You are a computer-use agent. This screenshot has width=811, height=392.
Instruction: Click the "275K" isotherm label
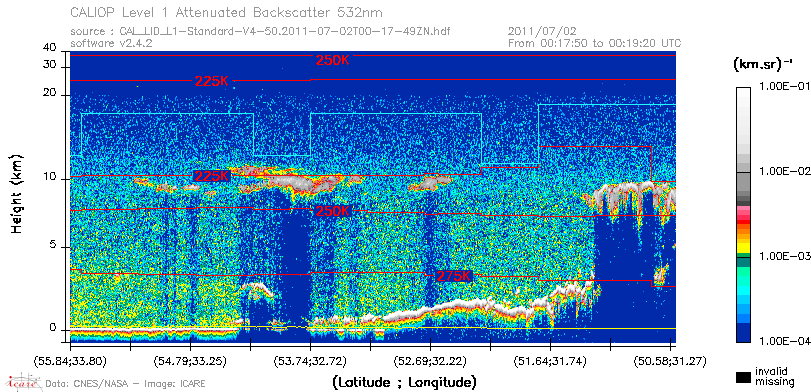[x=454, y=276]
